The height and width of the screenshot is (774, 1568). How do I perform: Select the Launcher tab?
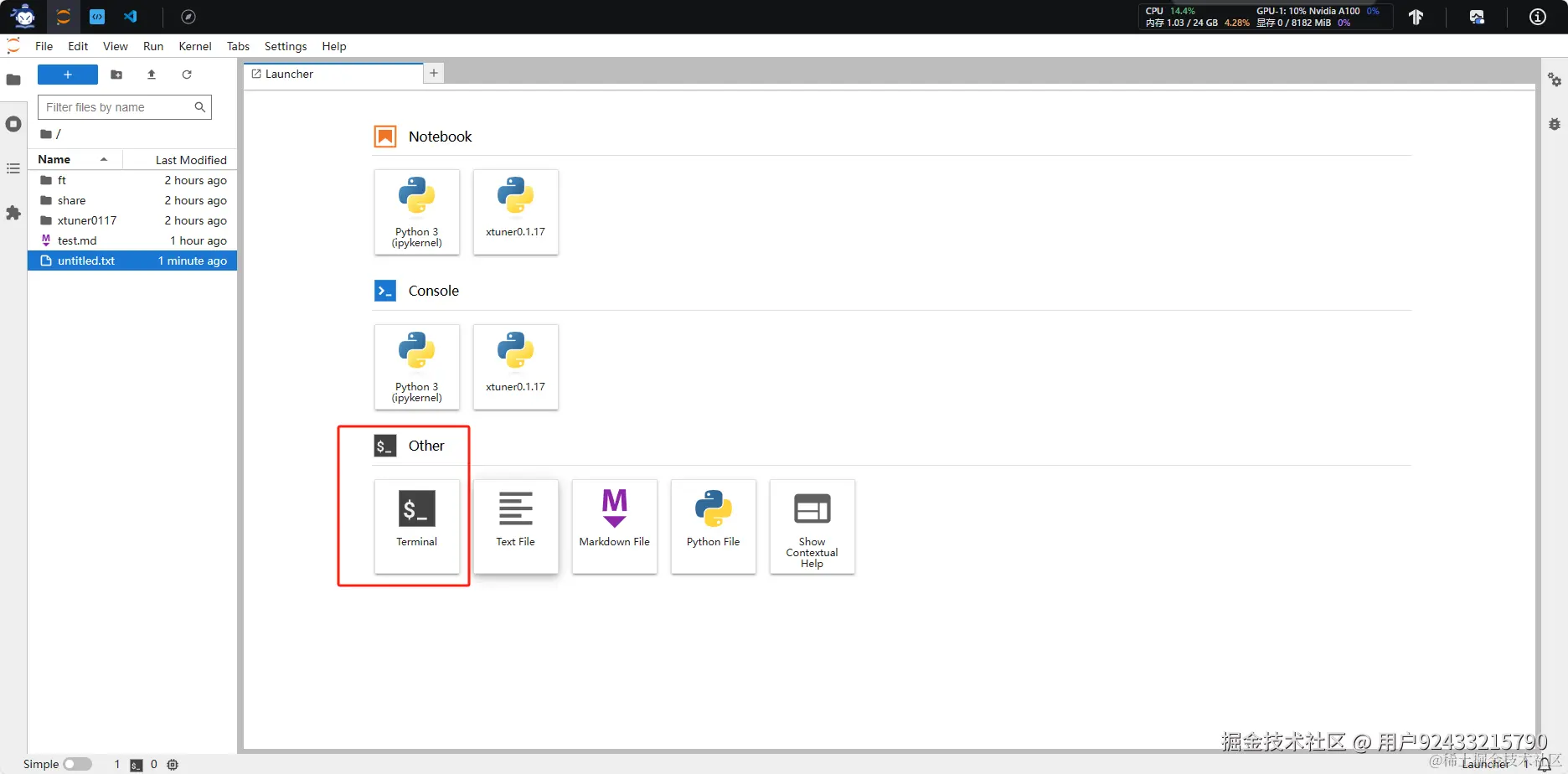click(x=333, y=74)
